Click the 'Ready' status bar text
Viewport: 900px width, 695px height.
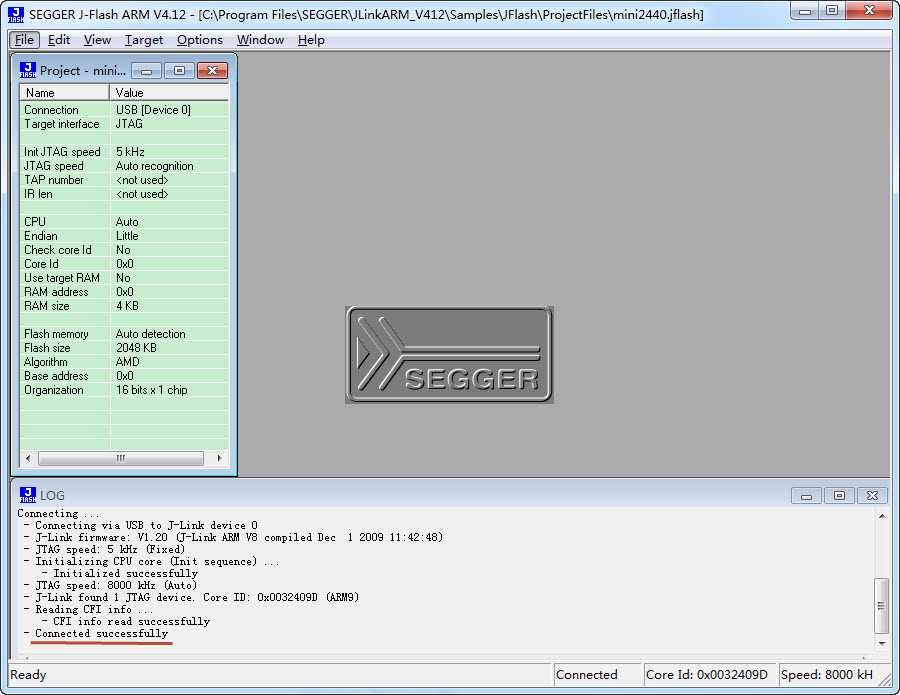[28, 674]
